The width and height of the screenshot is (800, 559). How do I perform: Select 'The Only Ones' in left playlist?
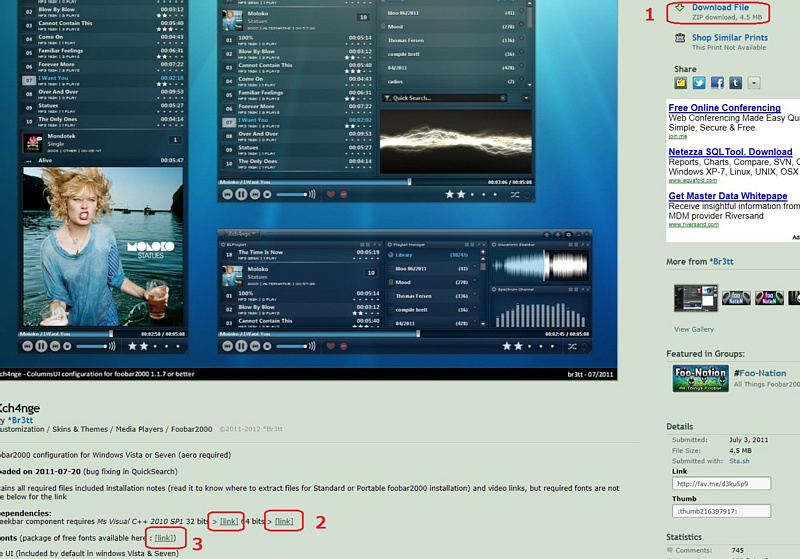point(103,121)
